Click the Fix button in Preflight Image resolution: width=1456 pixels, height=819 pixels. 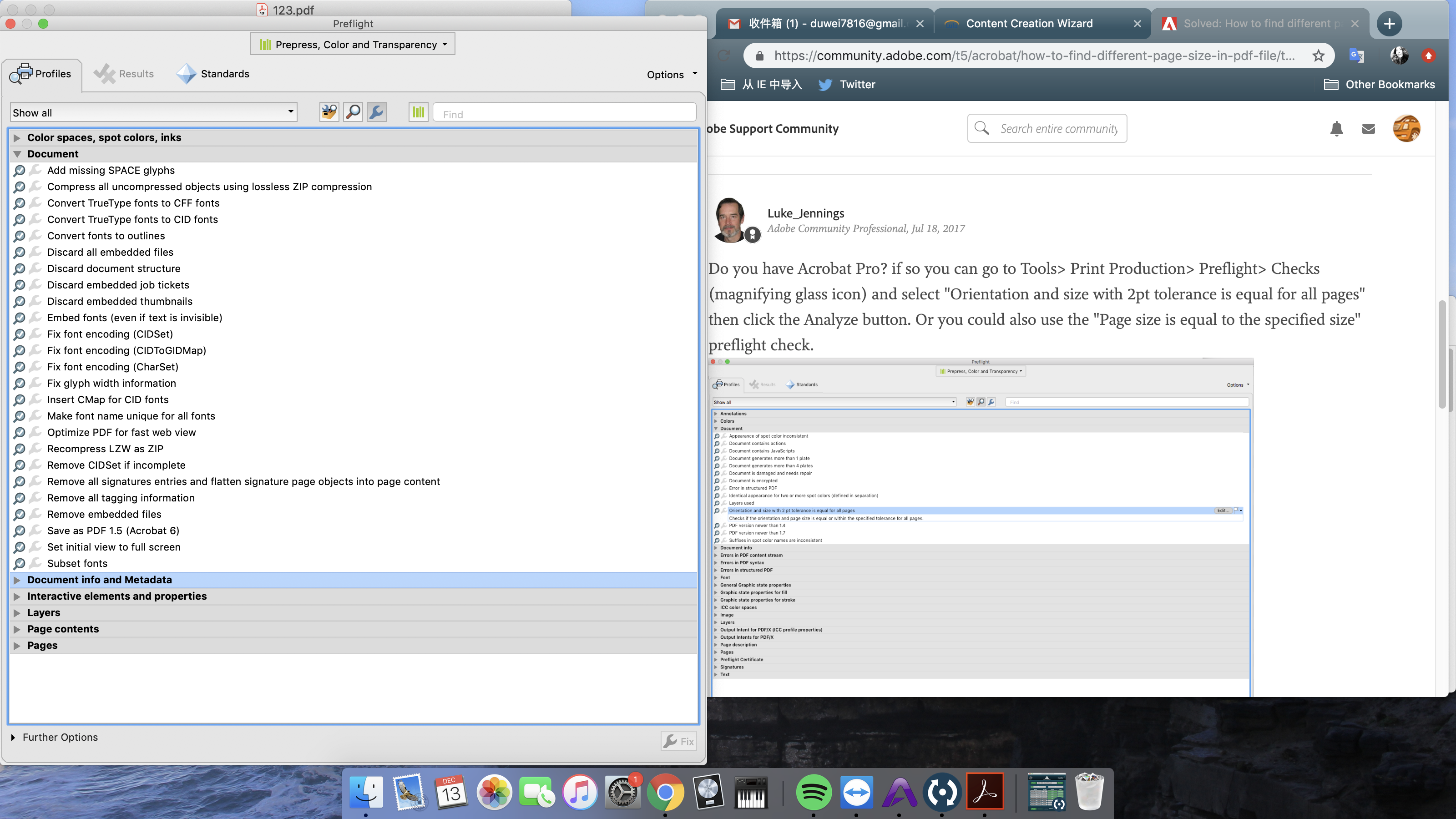(678, 741)
